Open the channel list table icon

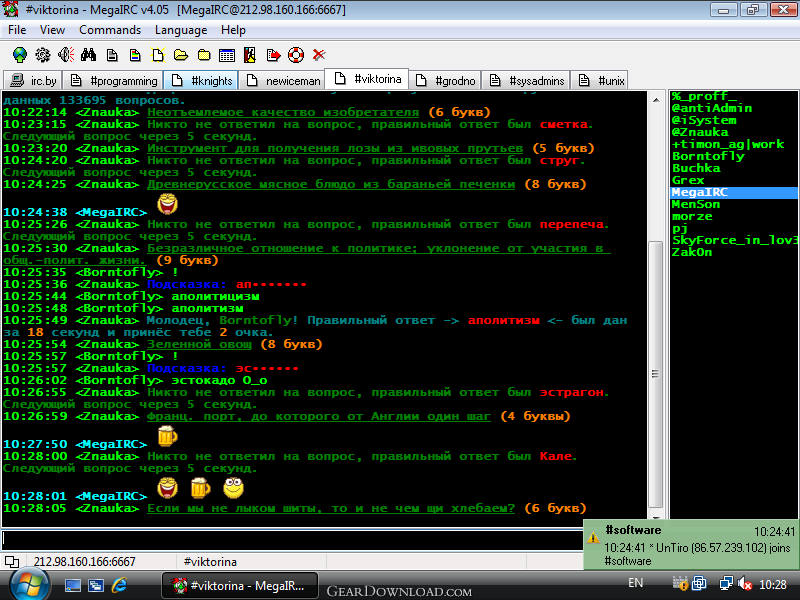pos(227,55)
